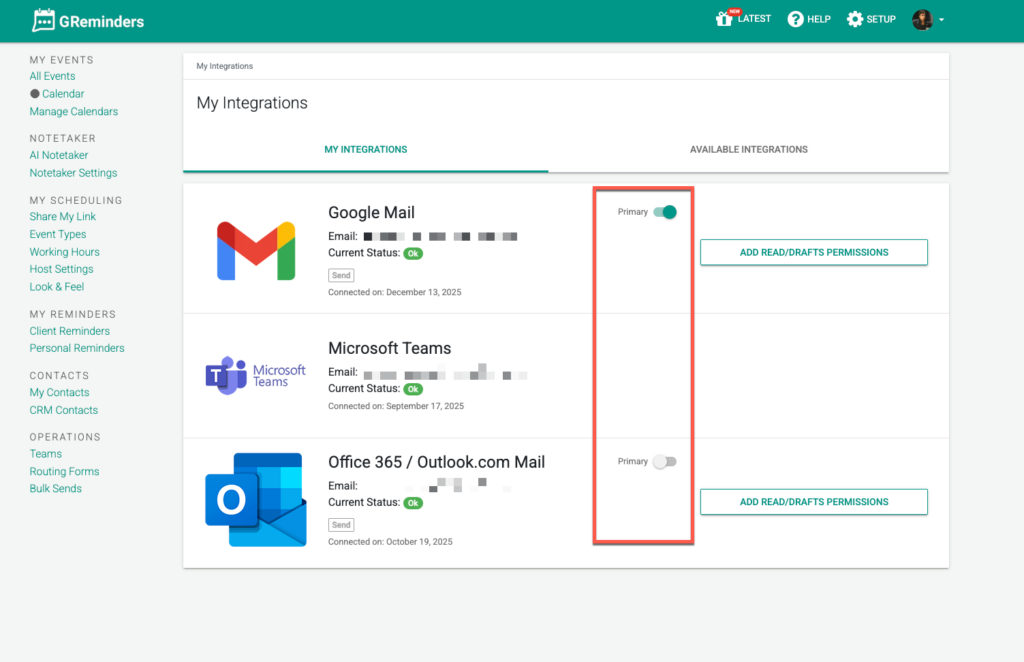Add read/drafts permissions for Google Mail
This screenshot has height=662, width=1024.
pyautogui.click(x=813, y=252)
